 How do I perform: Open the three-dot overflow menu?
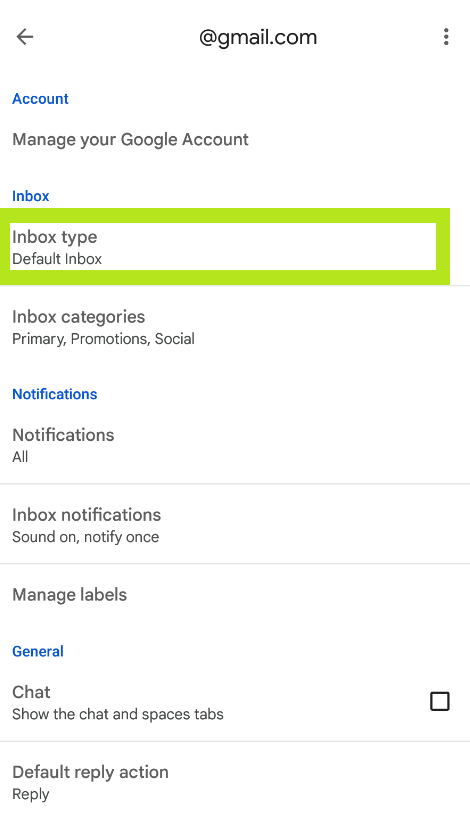tap(445, 37)
